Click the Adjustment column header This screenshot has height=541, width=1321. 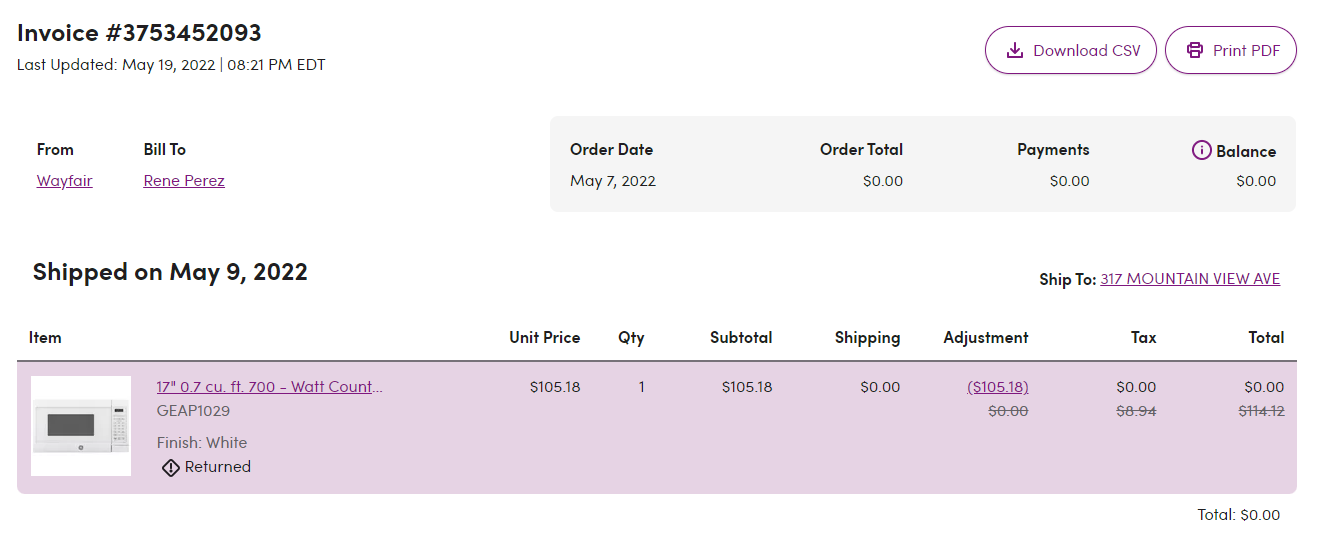[x=986, y=338]
